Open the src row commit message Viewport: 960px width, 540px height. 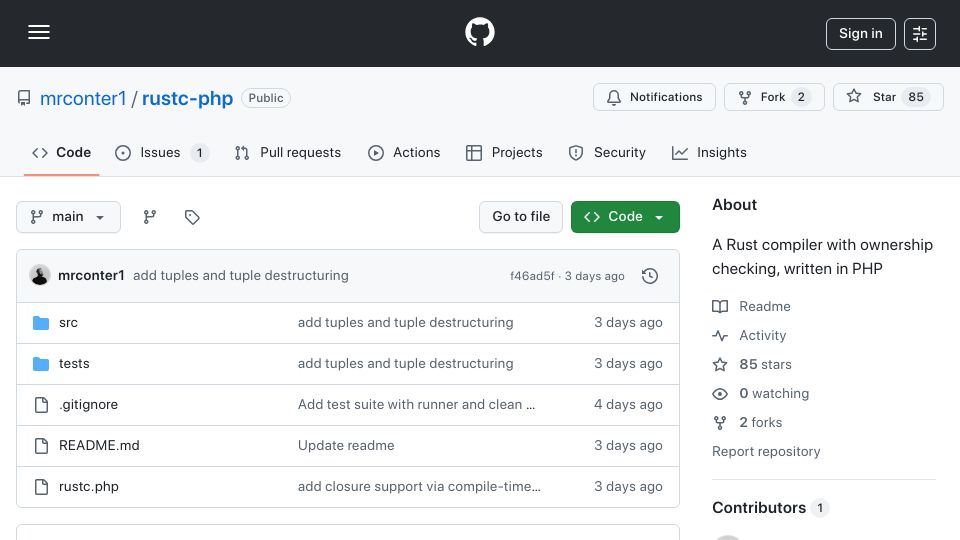click(405, 323)
